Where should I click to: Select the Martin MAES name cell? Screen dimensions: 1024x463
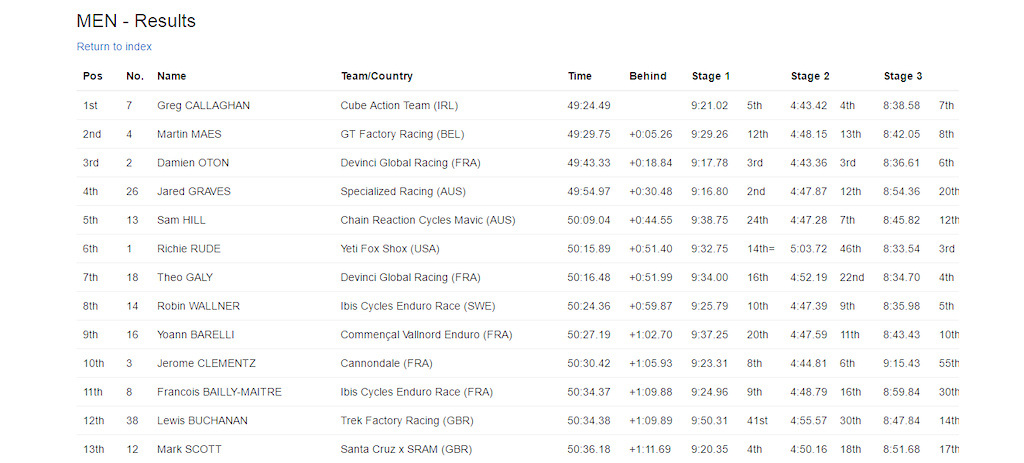click(189, 135)
